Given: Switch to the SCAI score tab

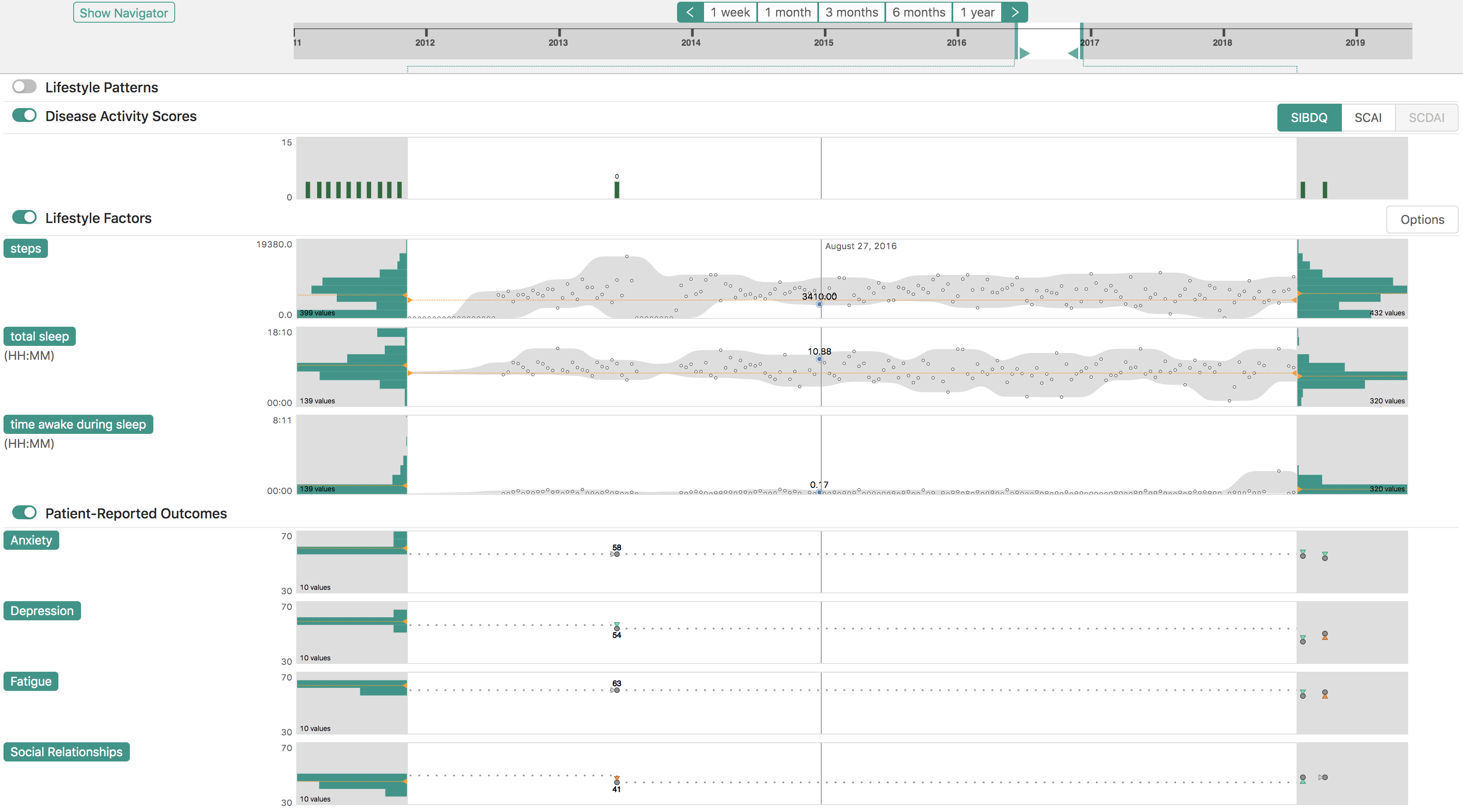Looking at the screenshot, I should [x=1368, y=118].
